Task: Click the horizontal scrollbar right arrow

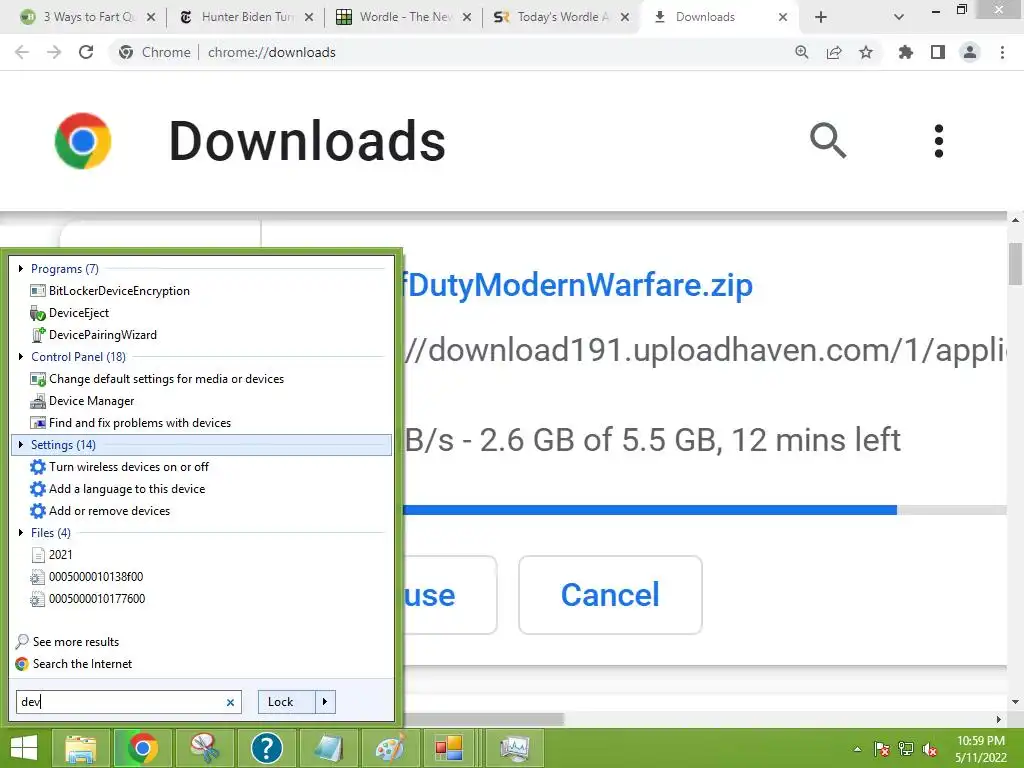Action: tap(998, 719)
